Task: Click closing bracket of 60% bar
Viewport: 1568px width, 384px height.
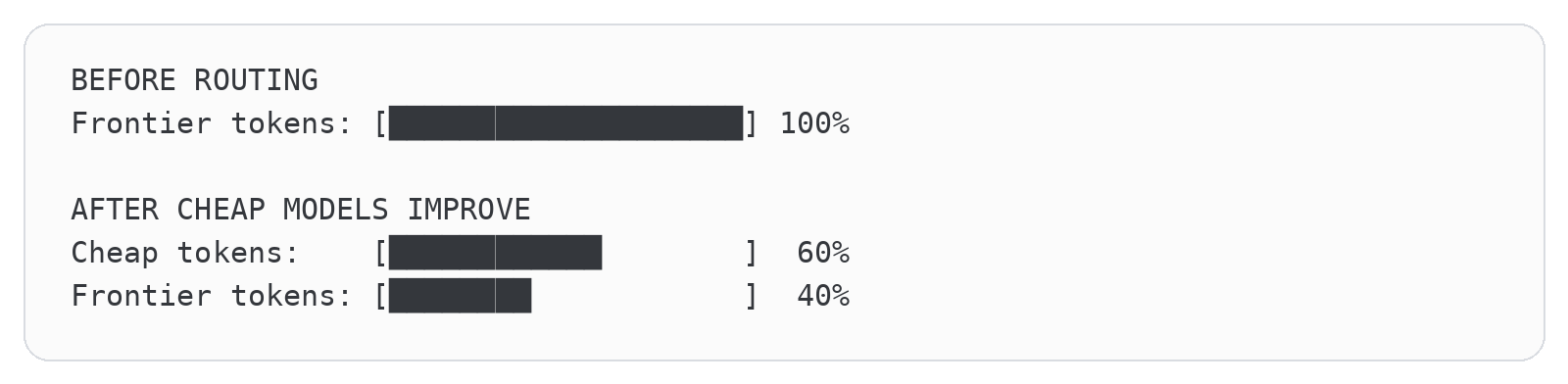Action: 752,253
